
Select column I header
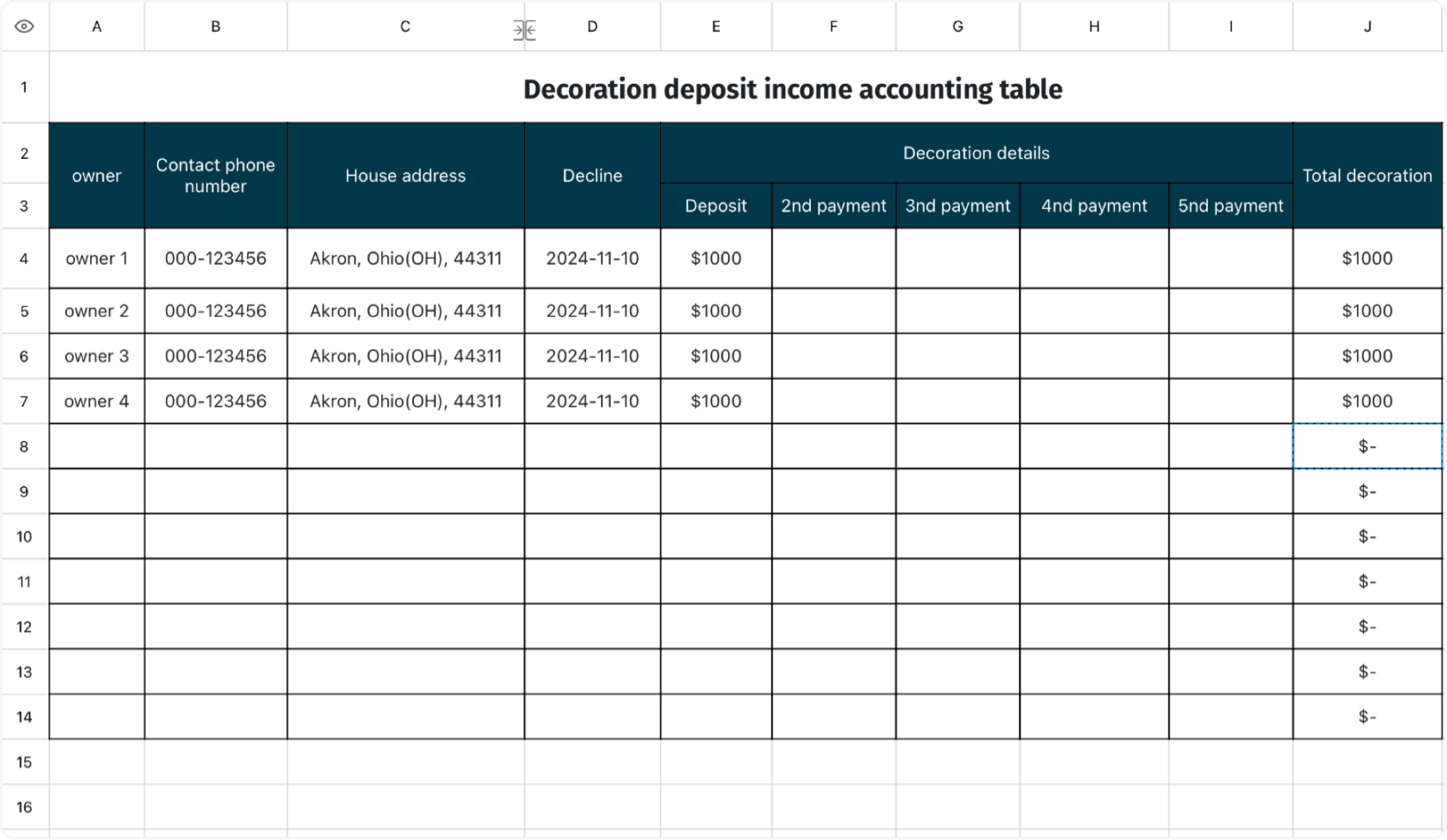pyautogui.click(x=1231, y=26)
